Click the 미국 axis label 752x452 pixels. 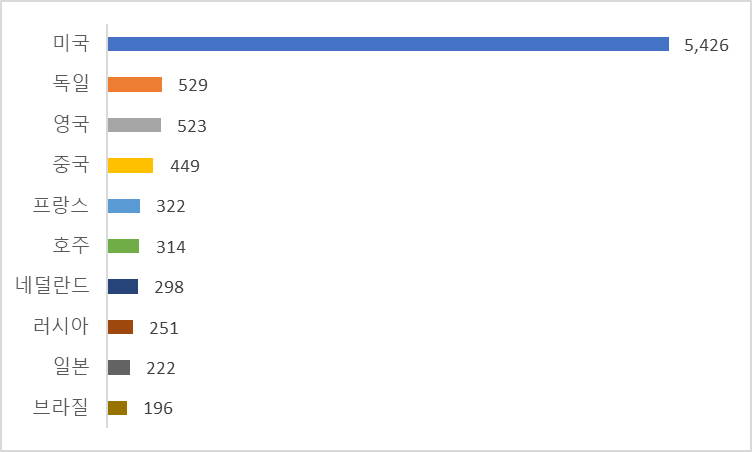click(71, 44)
